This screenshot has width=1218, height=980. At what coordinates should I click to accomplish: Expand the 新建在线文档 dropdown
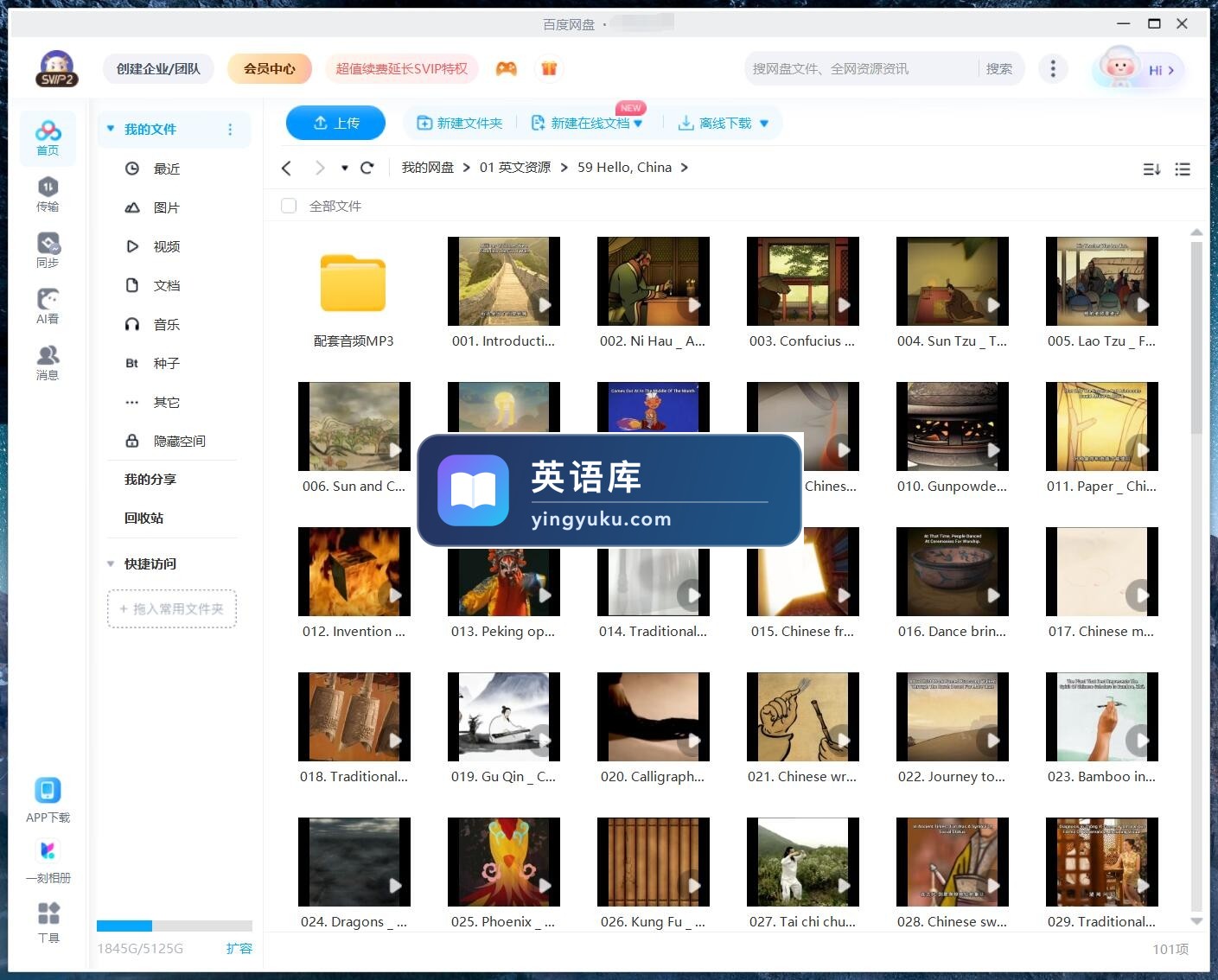point(638,124)
